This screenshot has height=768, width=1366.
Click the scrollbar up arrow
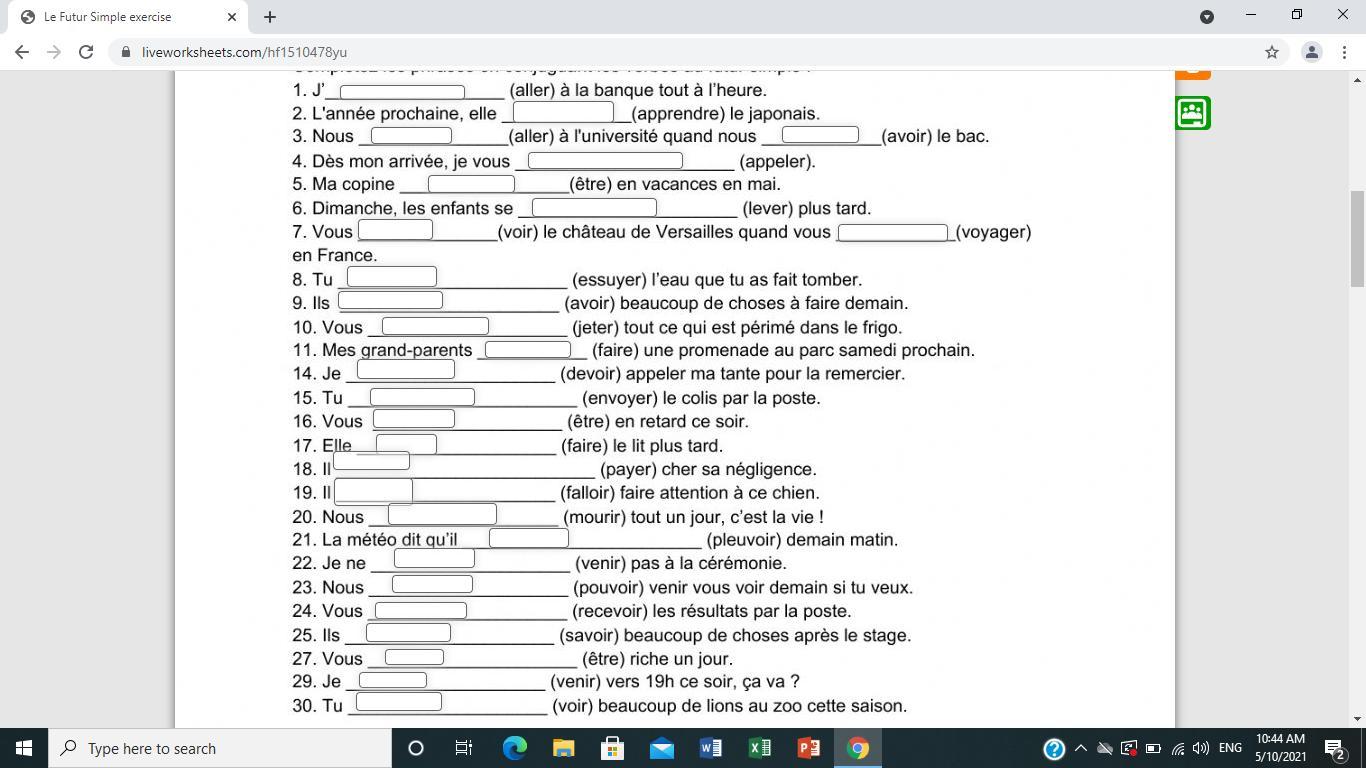1358,79
